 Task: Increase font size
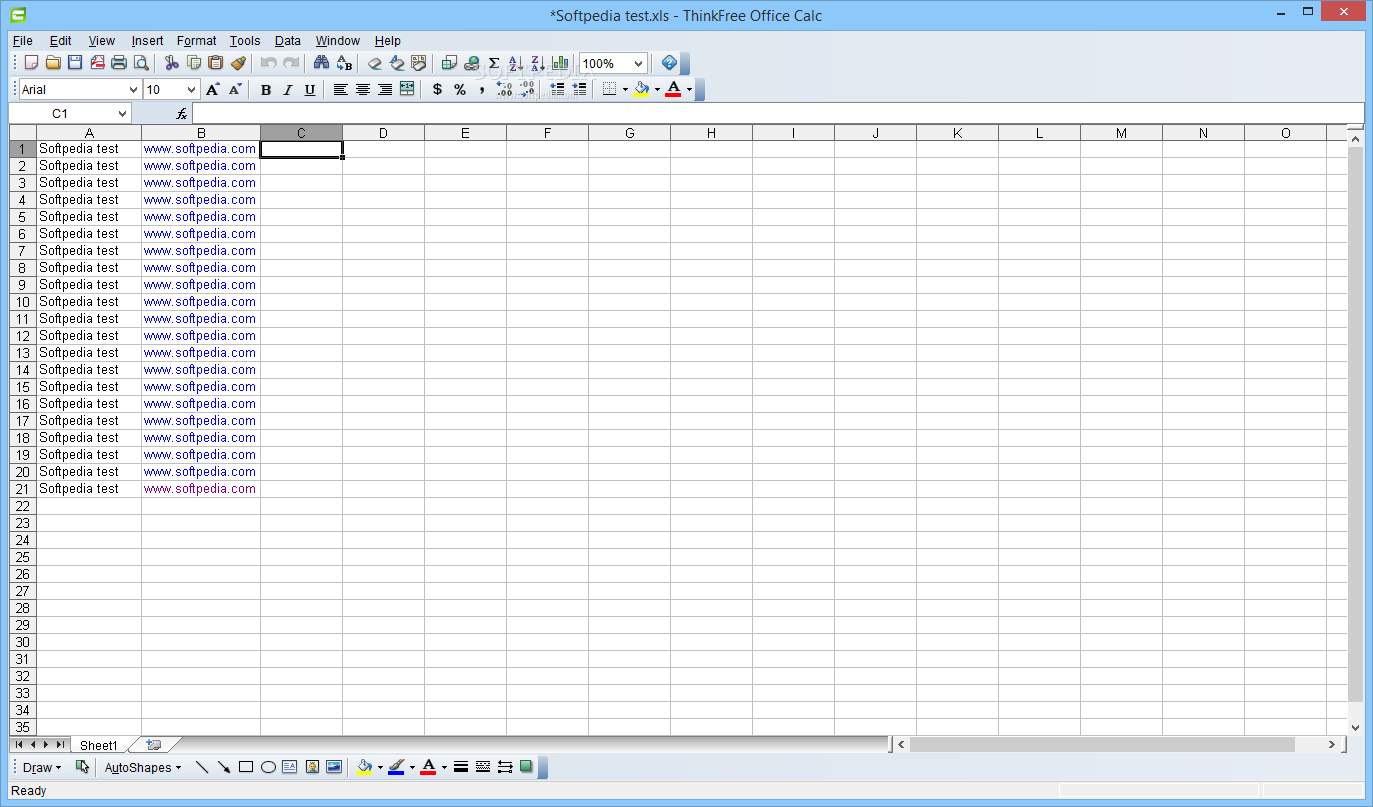point(213,89)
